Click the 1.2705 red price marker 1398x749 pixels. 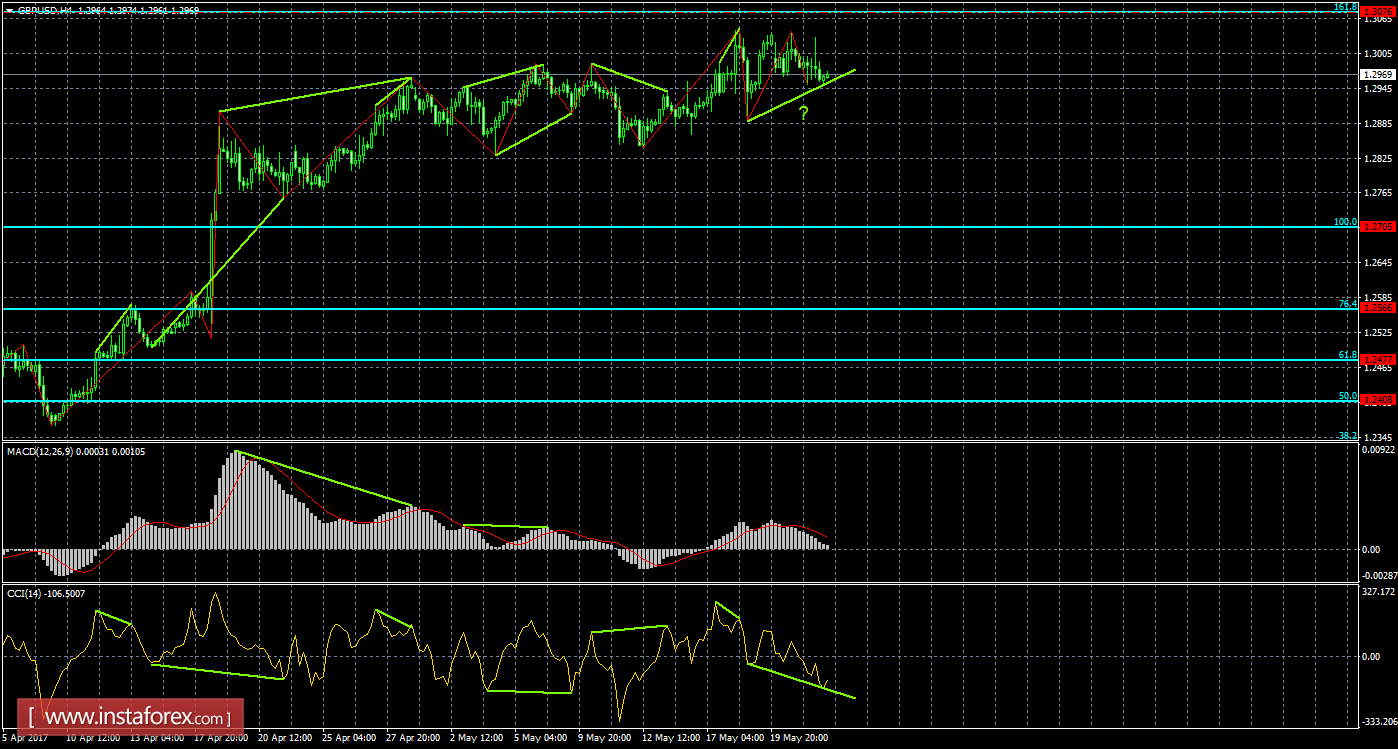(x=1378, y=227)
